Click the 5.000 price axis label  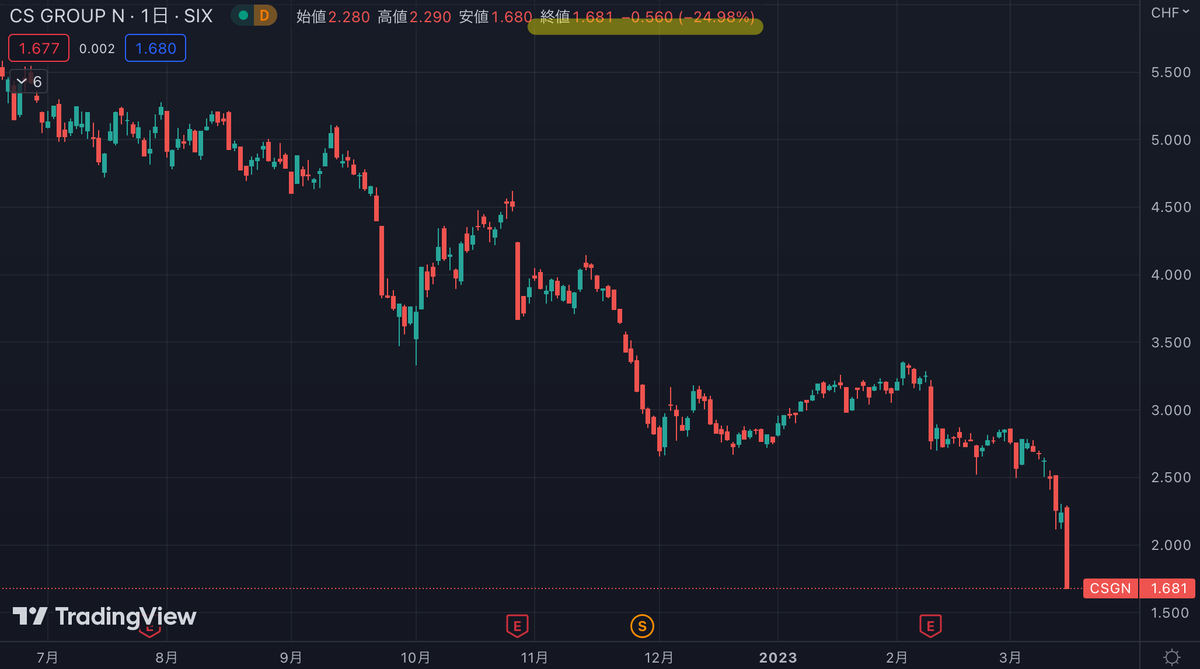click(x=1171, y=139)
